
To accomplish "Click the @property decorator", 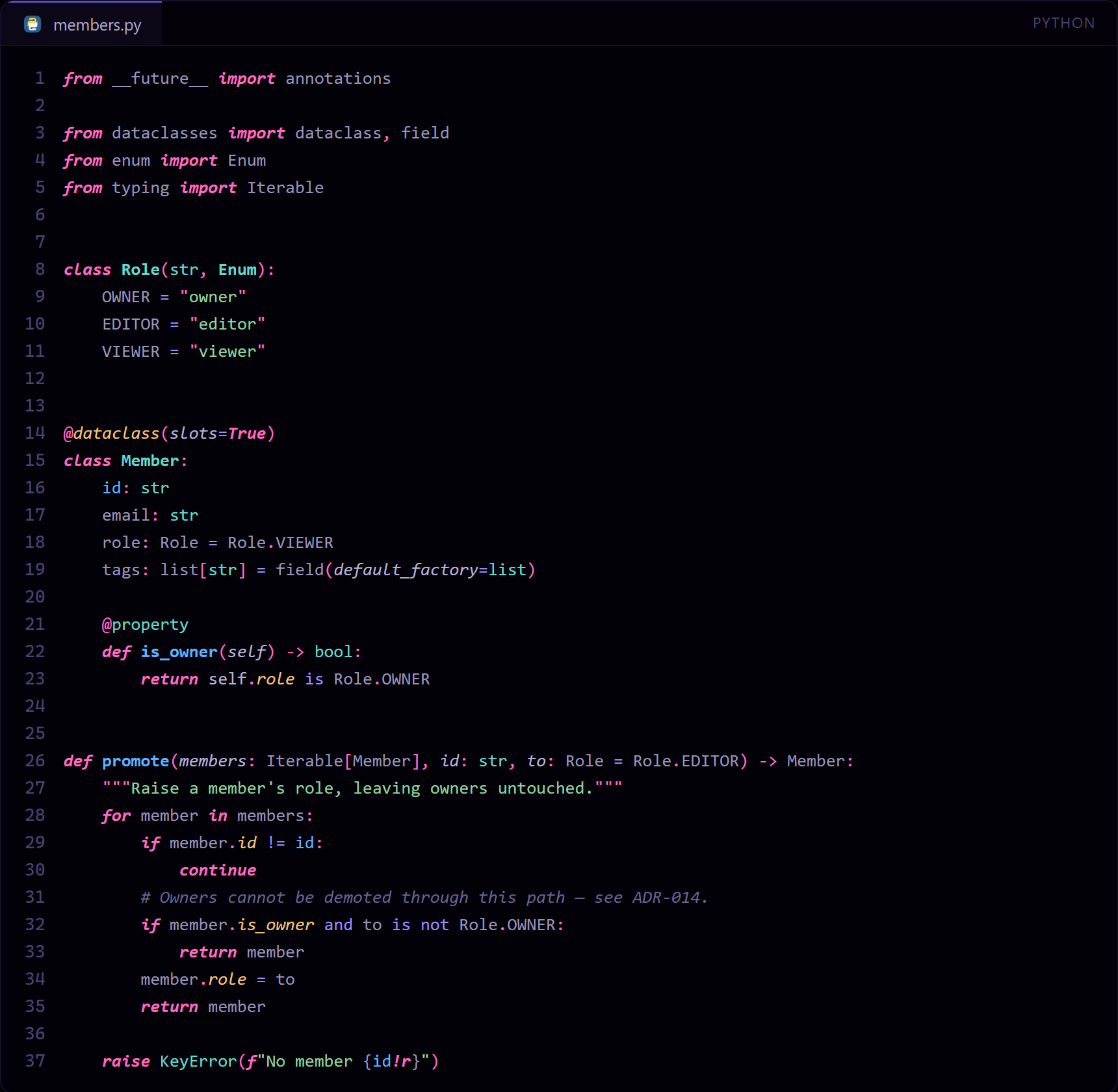I will click(145, 625).
